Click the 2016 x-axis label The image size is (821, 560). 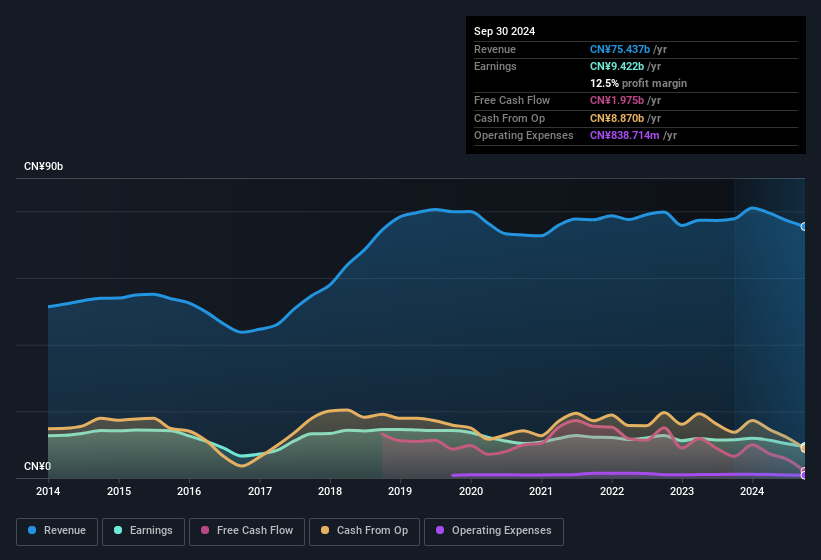coord(189,491)
